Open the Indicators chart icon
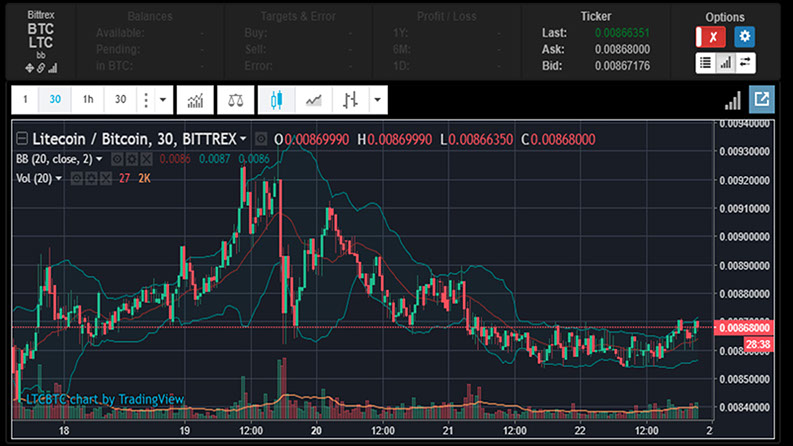 [195, 100]
